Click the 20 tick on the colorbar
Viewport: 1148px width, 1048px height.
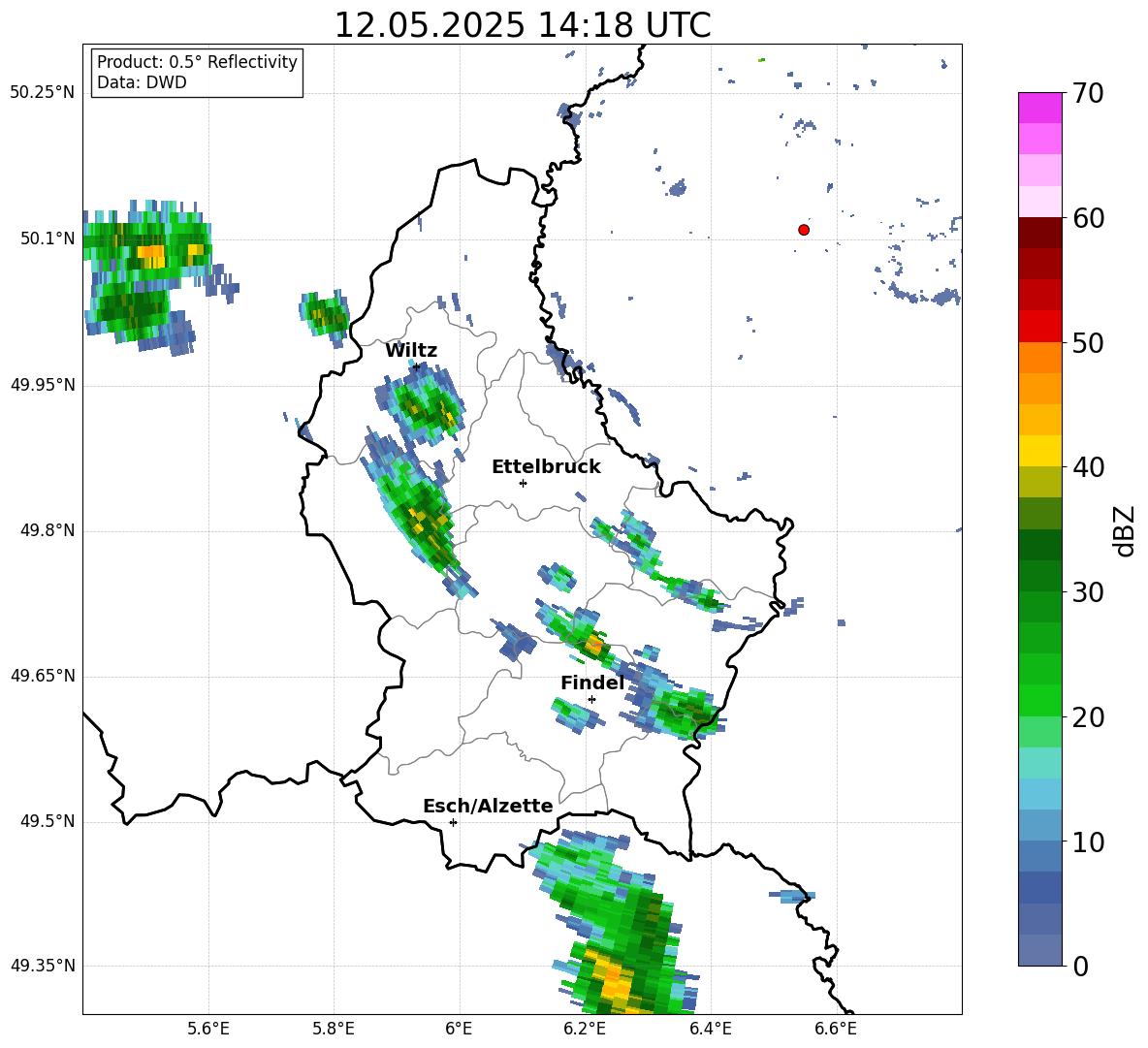1087,716
